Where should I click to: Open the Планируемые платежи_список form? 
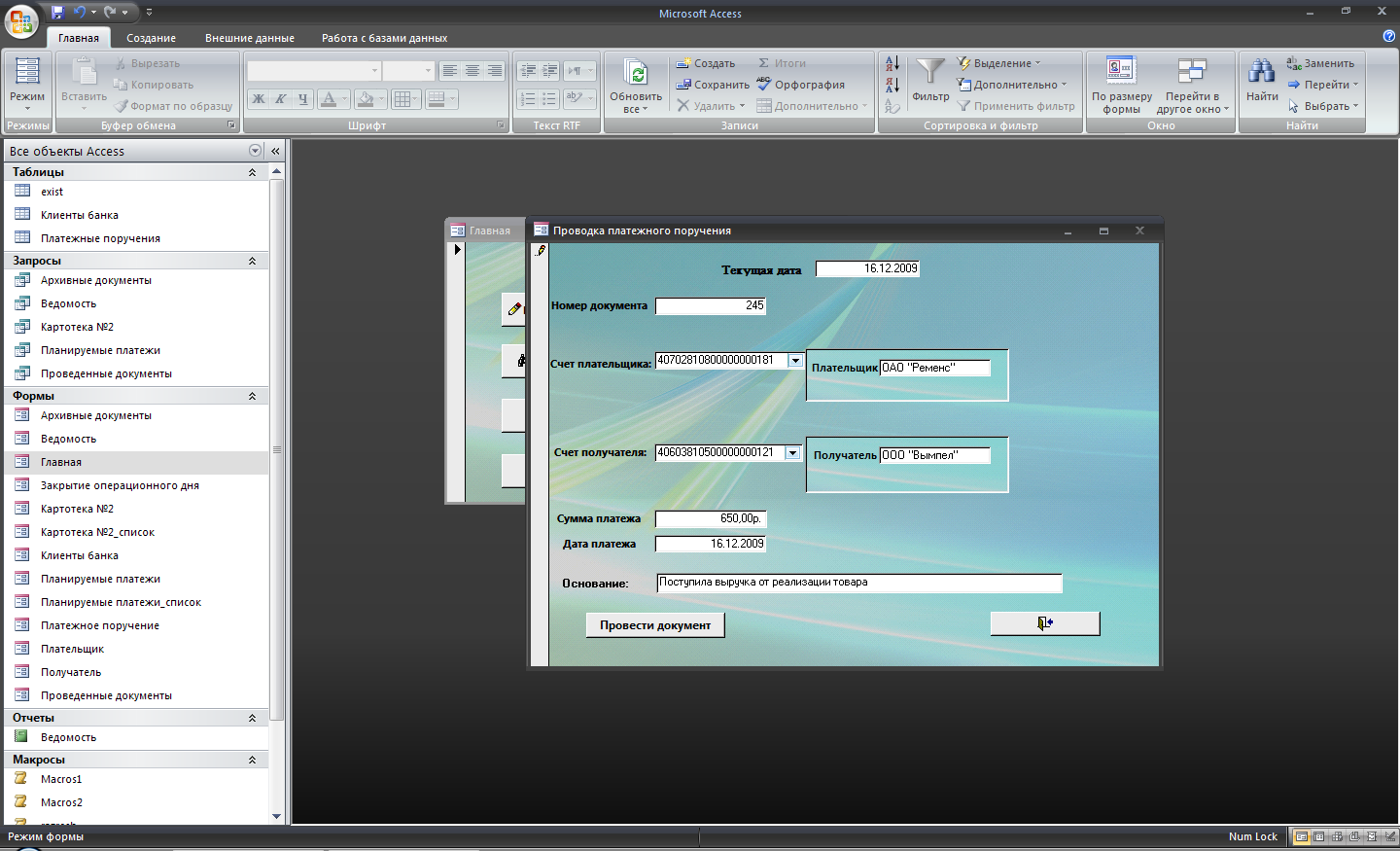coord(121,602)
